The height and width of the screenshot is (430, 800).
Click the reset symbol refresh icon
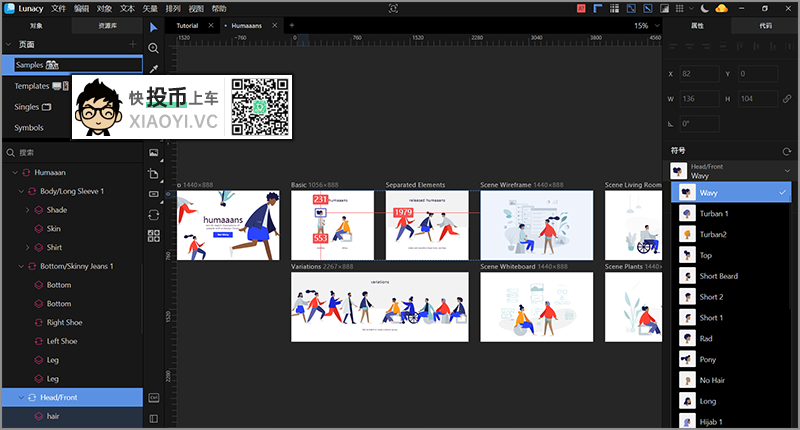[787, 150]
